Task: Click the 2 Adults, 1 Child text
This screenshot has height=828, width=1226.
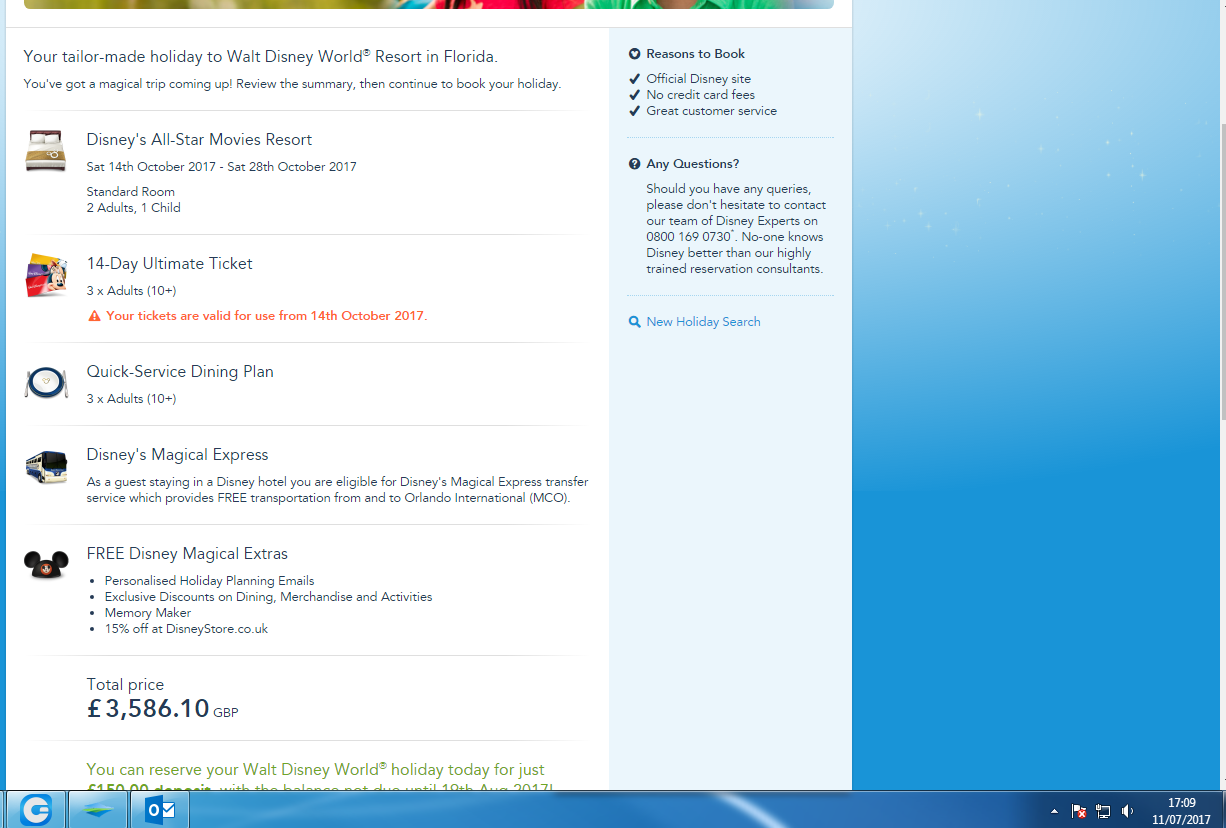Action: coord(133,208)
